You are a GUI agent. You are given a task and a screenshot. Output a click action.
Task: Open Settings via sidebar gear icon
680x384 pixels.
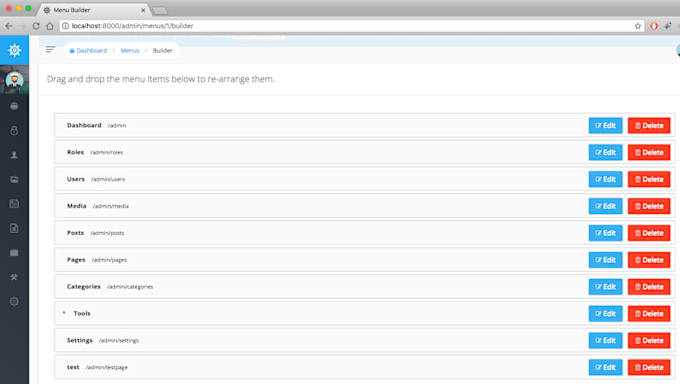14,301
